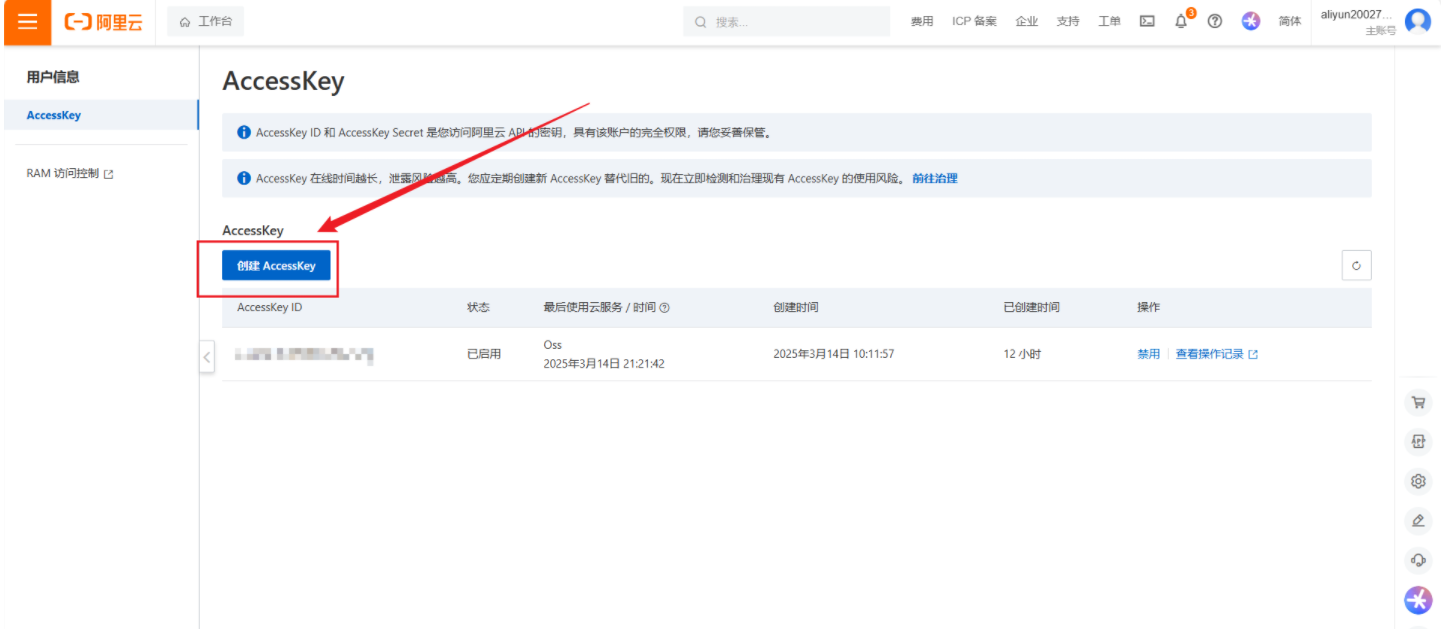The height and width of the screenshot is (629, 1455).
Task: Click the 创建 AccessKey button
Action: [x=276, y=266]
